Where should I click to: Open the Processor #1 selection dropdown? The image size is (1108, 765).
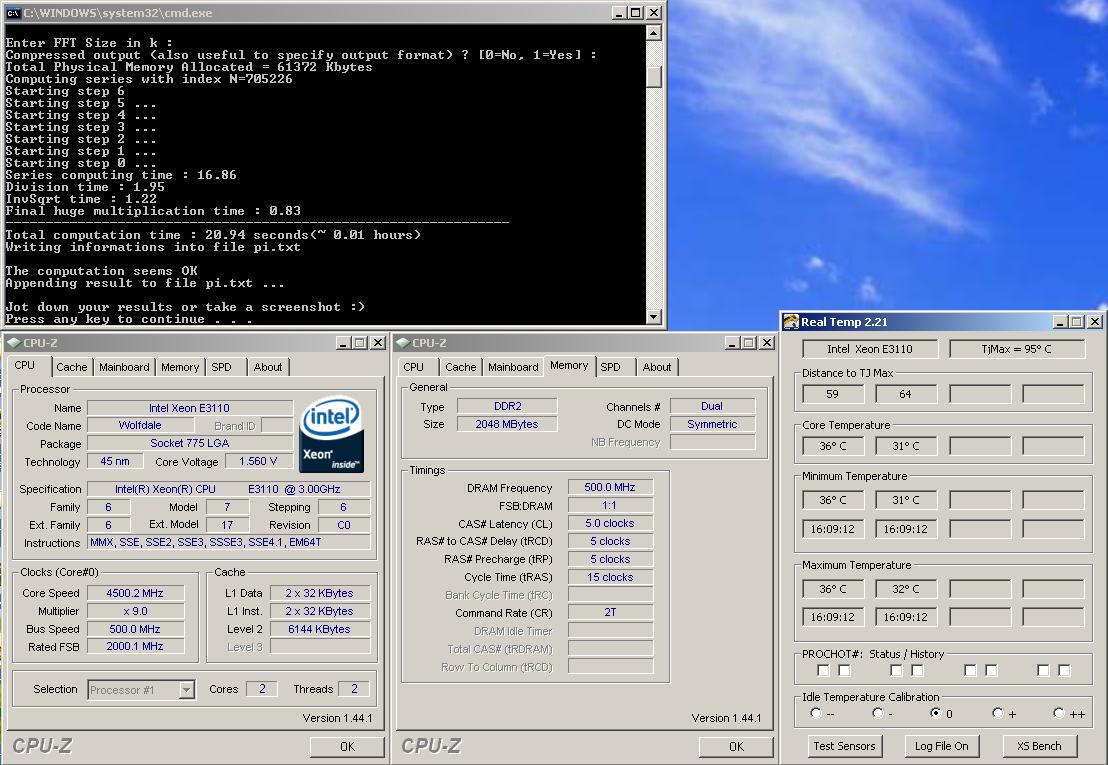tap(187, 690)
